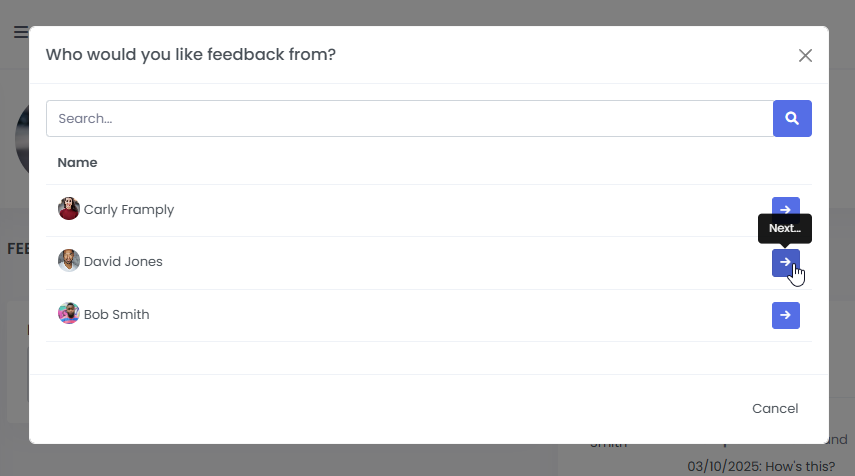
Task: Click David Jones's profile avatar
Action: pos(69,261)
